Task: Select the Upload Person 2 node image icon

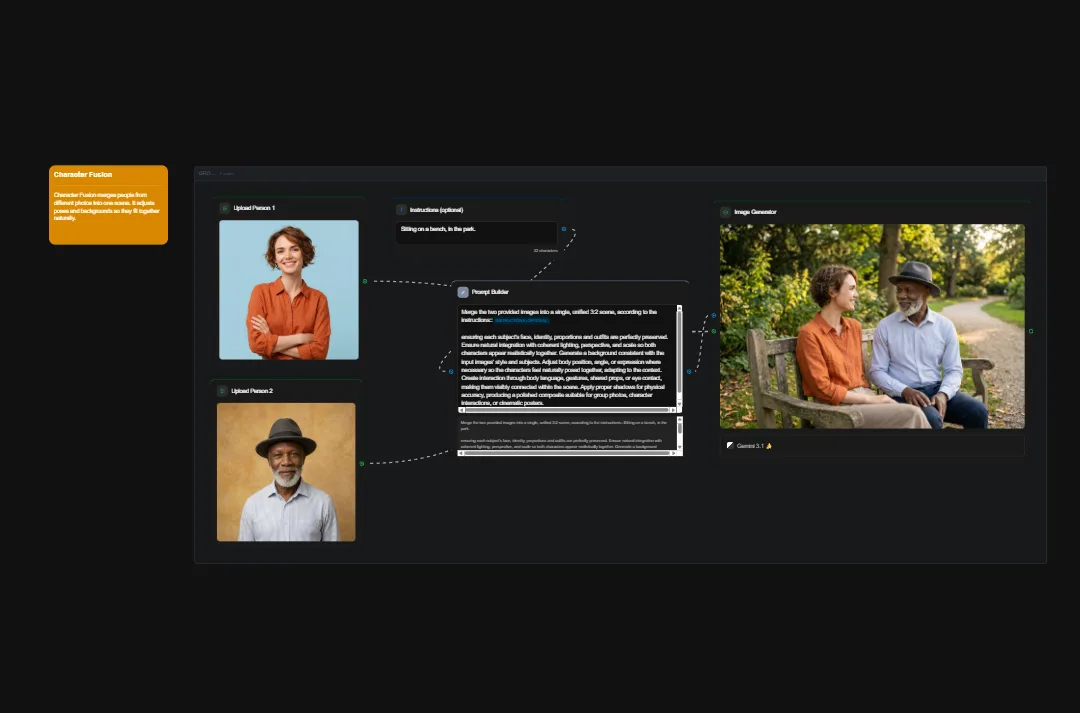Action: pyautogui.click(x=222, y=391)
